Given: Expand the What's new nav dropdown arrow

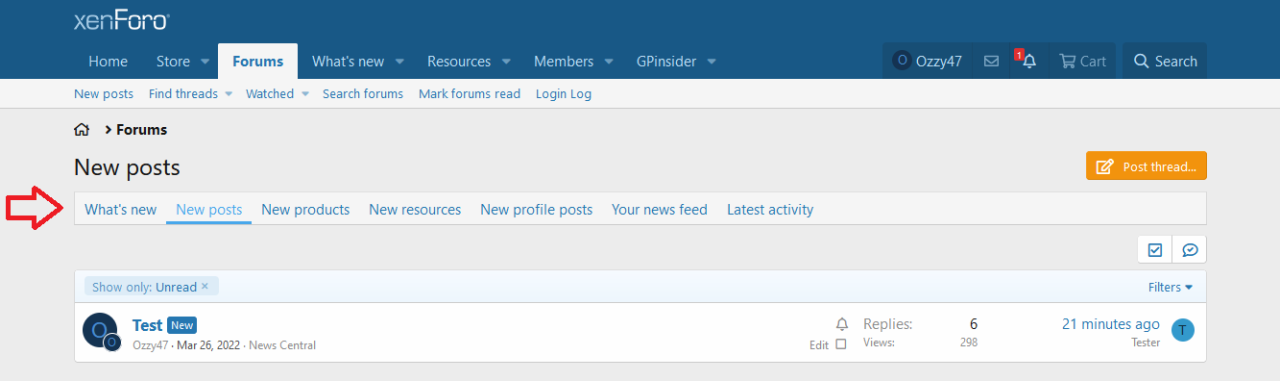Looking at the screenshot, I should point(399,62).
